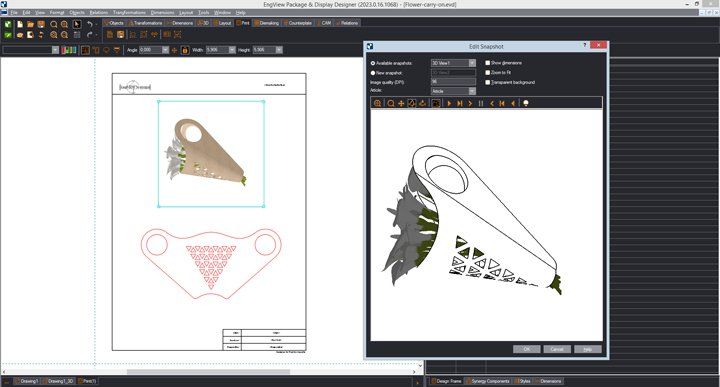This screenshot has width=720, height=387.
Task: Select the arrow pointer selection tool
Action: tap(77, 24)
